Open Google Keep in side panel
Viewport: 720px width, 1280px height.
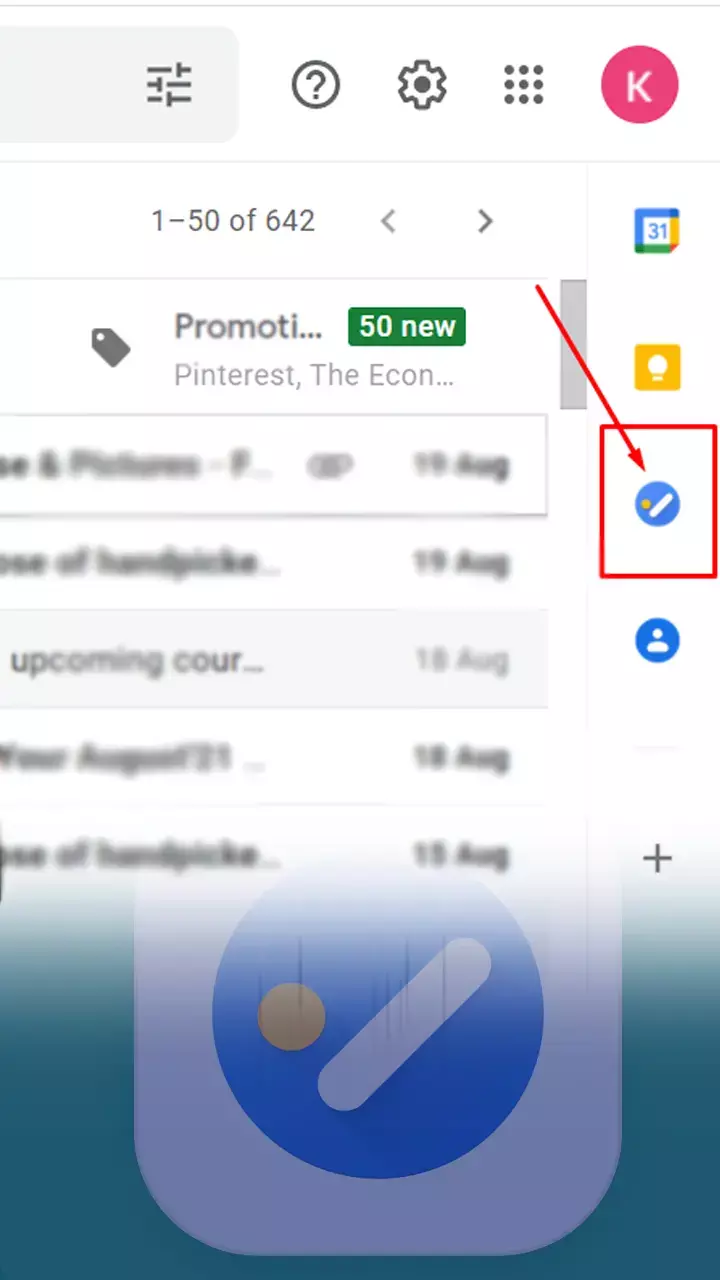pos(657,367)
